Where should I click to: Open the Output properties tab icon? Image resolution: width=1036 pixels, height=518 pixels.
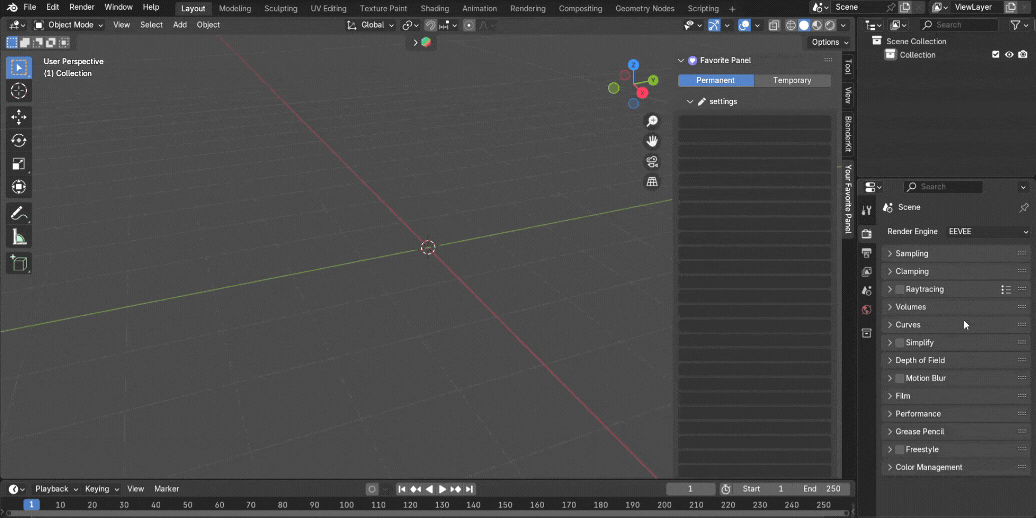click(867, 252)
